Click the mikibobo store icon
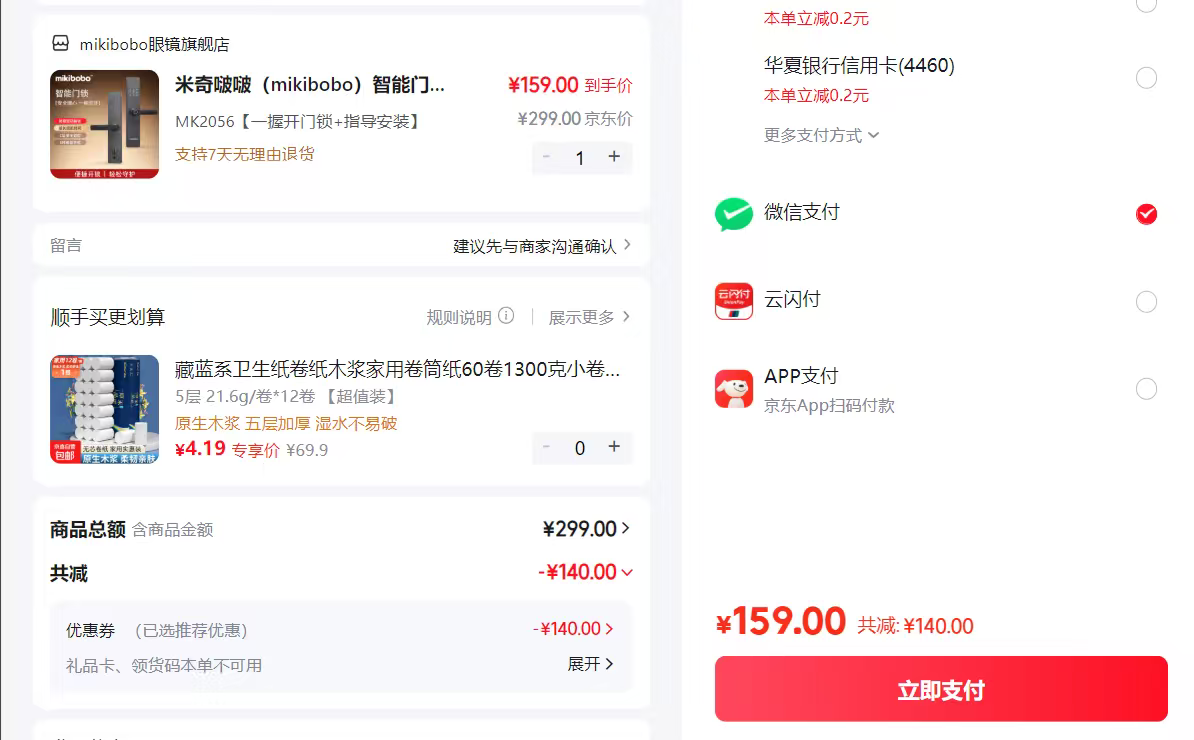Image resolution: width=1194 pixels, height=740 pixels. tap(61, 44)
